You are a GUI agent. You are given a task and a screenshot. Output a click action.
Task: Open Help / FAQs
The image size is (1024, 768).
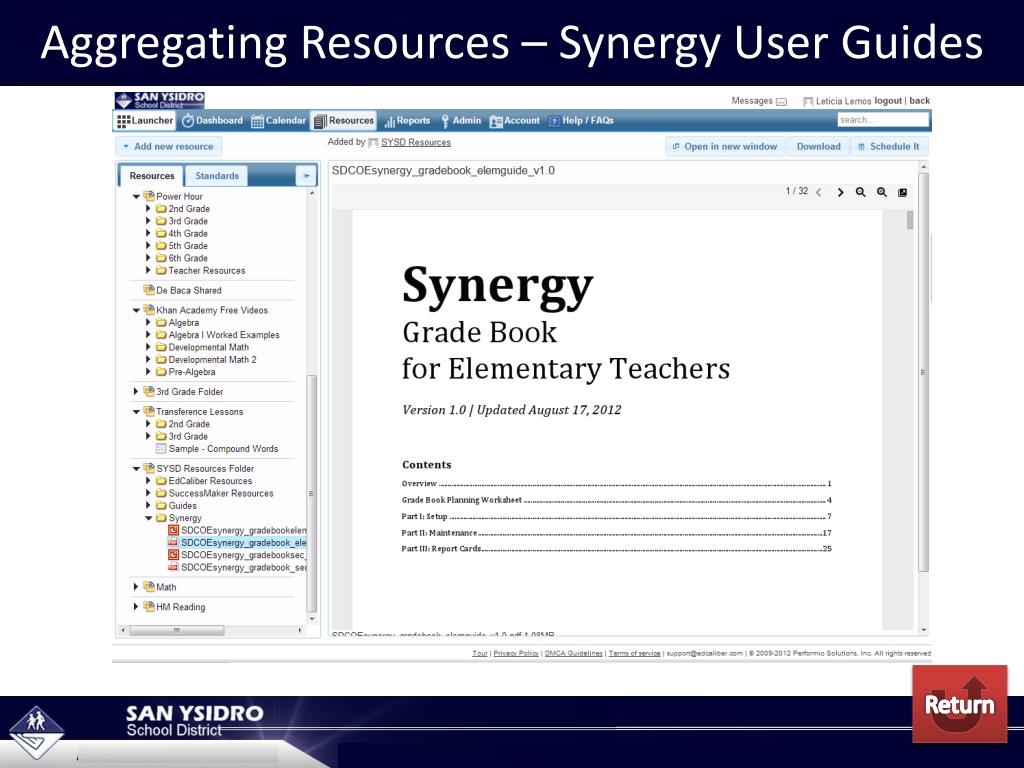(581, 121)
